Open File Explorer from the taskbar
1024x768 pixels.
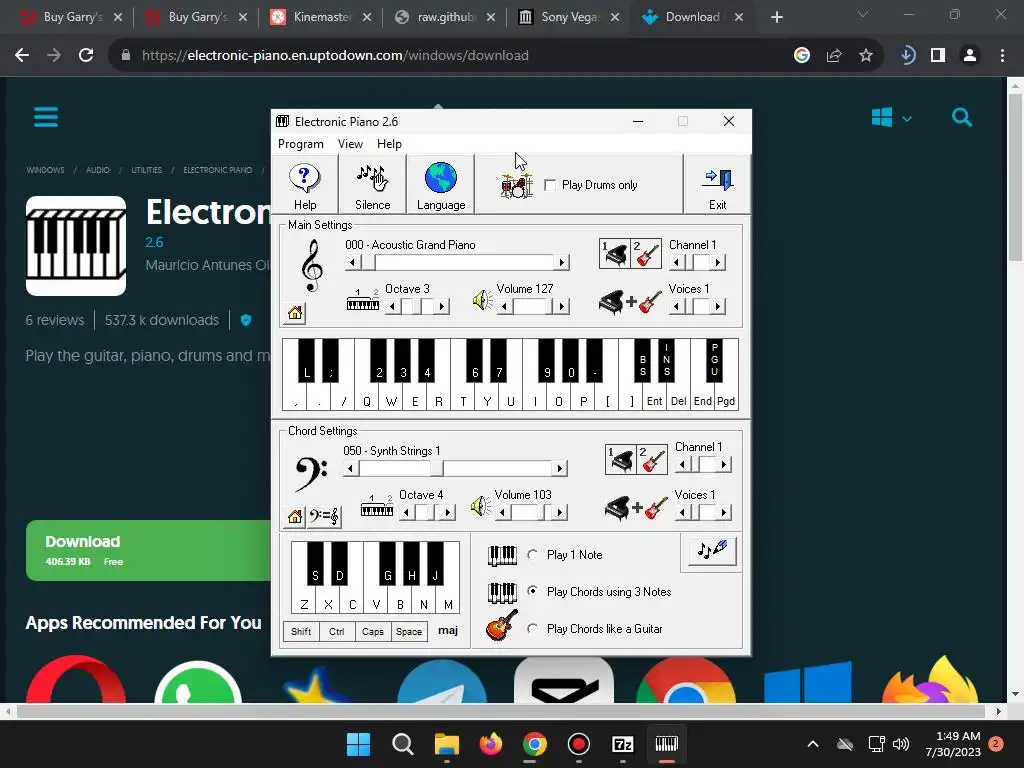coord(447,744)
